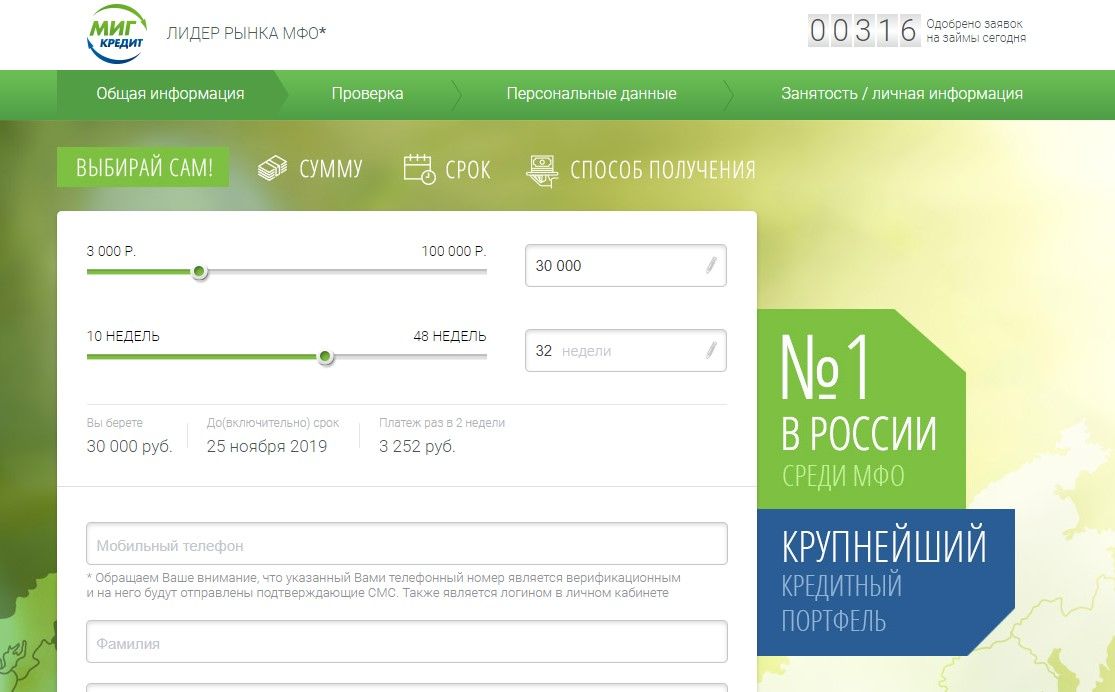1115x692 pixels.
Task: Click the approved applications counter 00316
Action: pos(863,31)
